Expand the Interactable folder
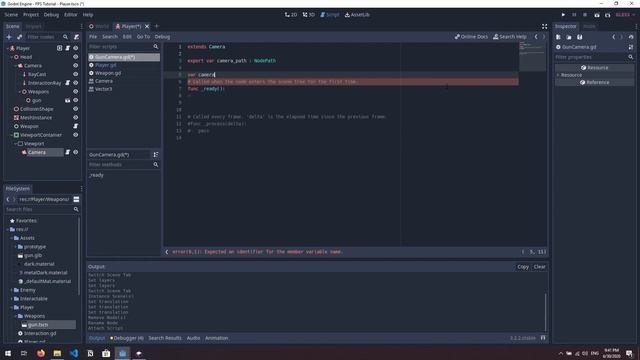640x360 pixels. (11, 299)
